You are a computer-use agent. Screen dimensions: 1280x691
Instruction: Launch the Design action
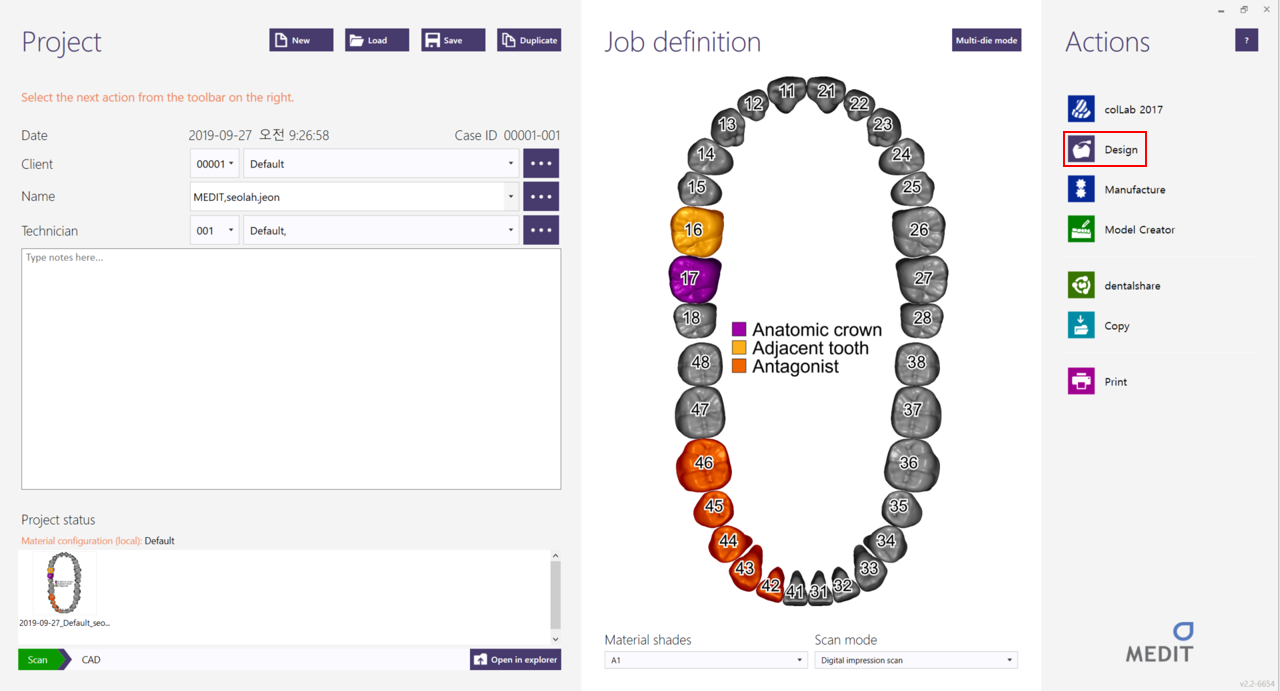1105,150
